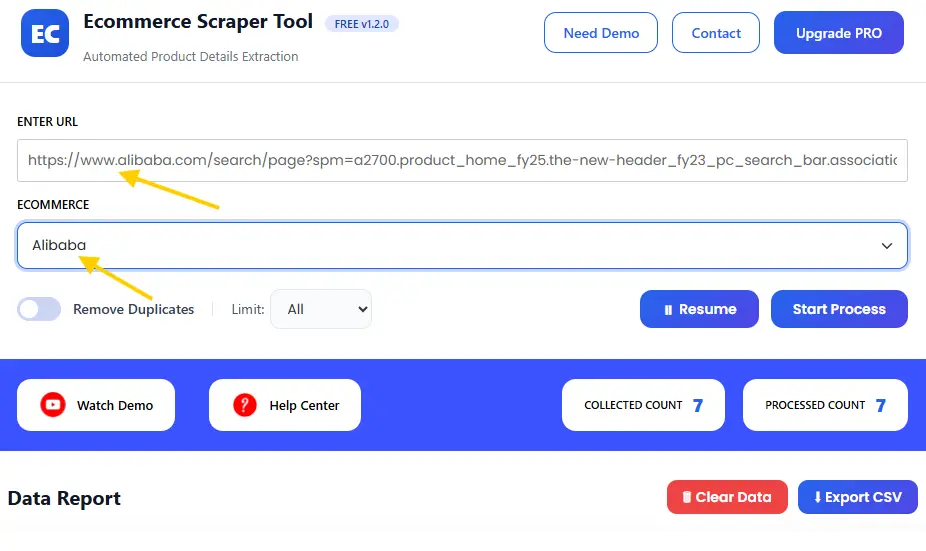Viewport: 926px width, 551px height.
Task: Click the Remove Duplicates label
Action: (x=133, y=309)
